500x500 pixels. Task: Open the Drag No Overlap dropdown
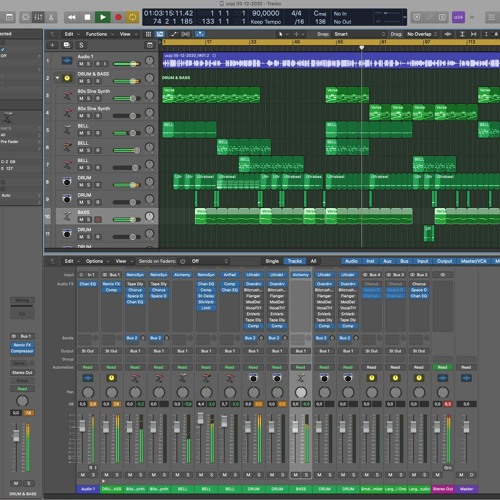point(422,34)
